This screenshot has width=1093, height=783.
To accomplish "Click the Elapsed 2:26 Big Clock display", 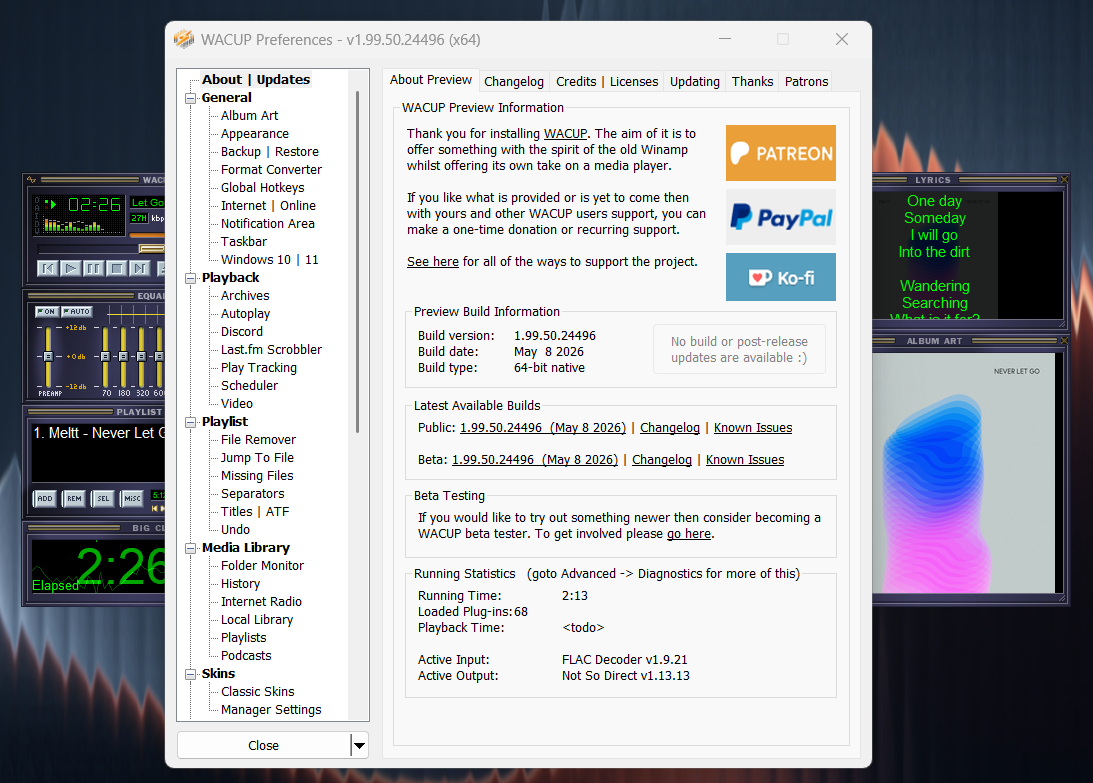I will coord(98,567).
